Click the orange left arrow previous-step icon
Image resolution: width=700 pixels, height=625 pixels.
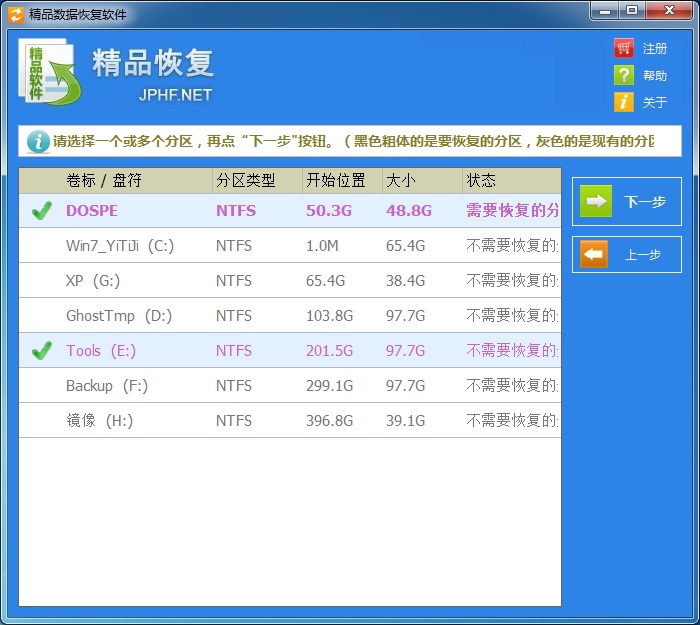click(x=594, y=254)
